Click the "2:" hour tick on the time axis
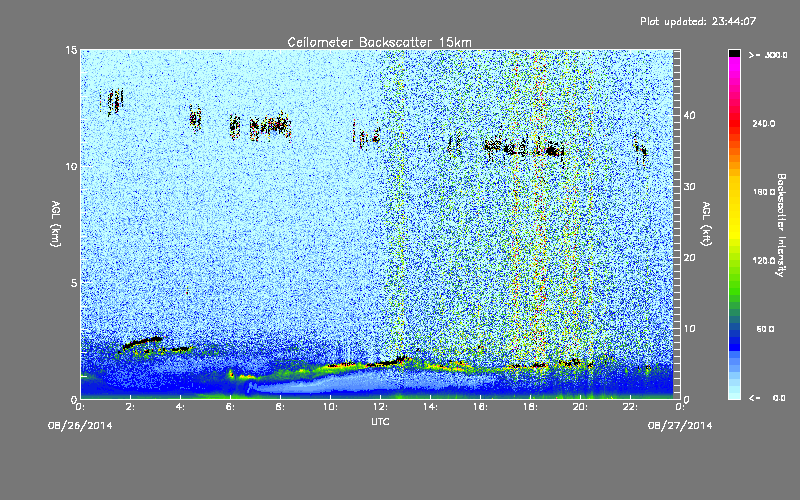 coord(130,407)
